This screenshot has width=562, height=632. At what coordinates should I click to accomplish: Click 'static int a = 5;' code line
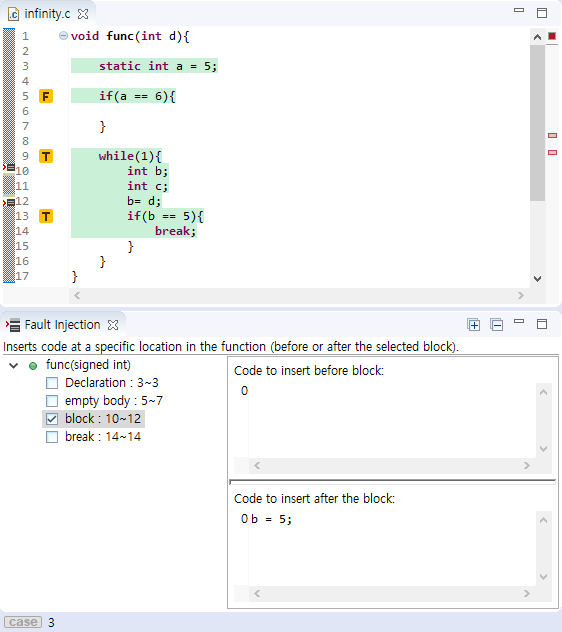pyautogui.click(x=158, y=66)
